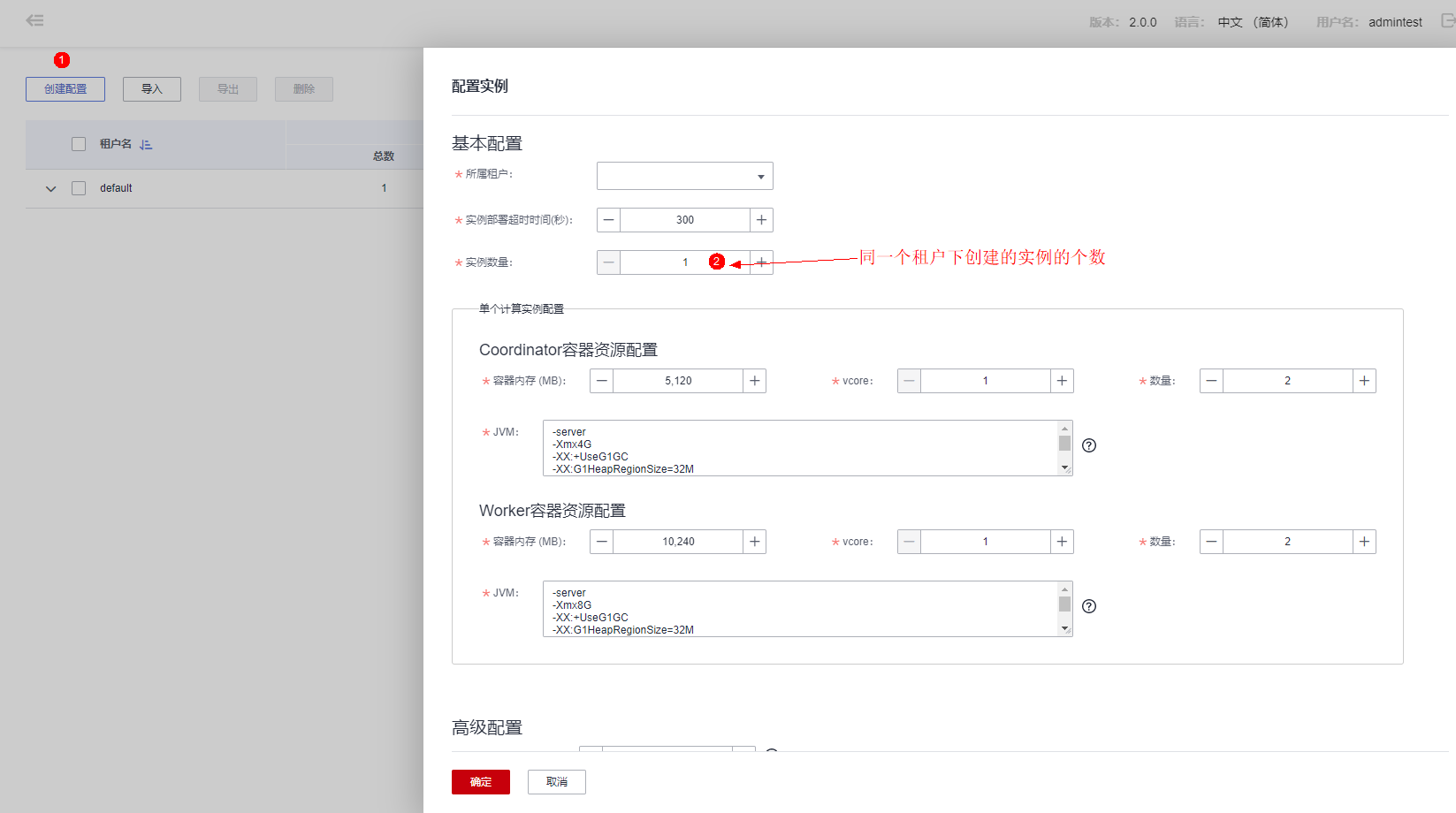This screenshot has width=1456, height=813.
Task: Decrease Coordinator vcore count
Action: pos(909,381)
